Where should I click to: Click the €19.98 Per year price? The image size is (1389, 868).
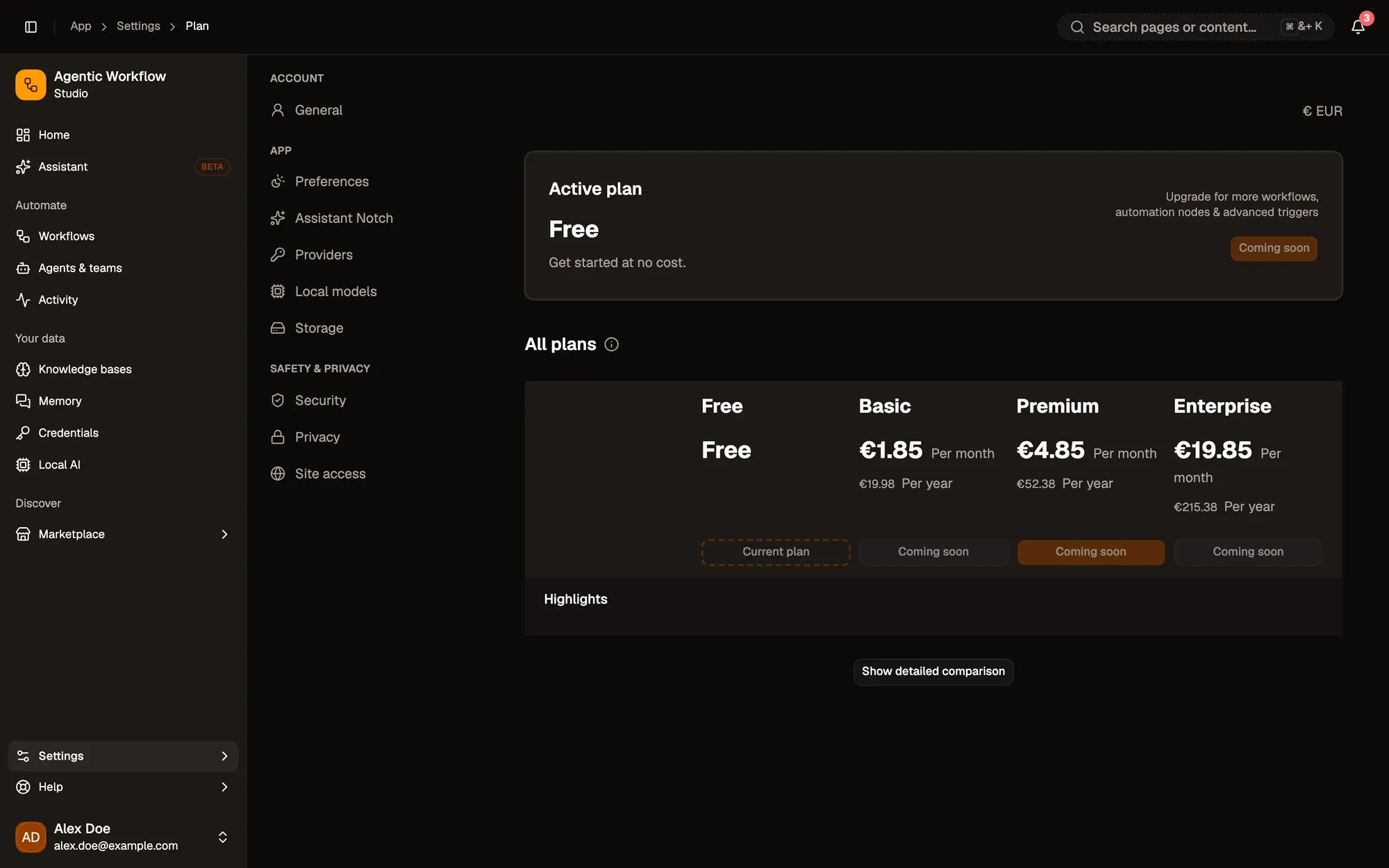(906, 484)
